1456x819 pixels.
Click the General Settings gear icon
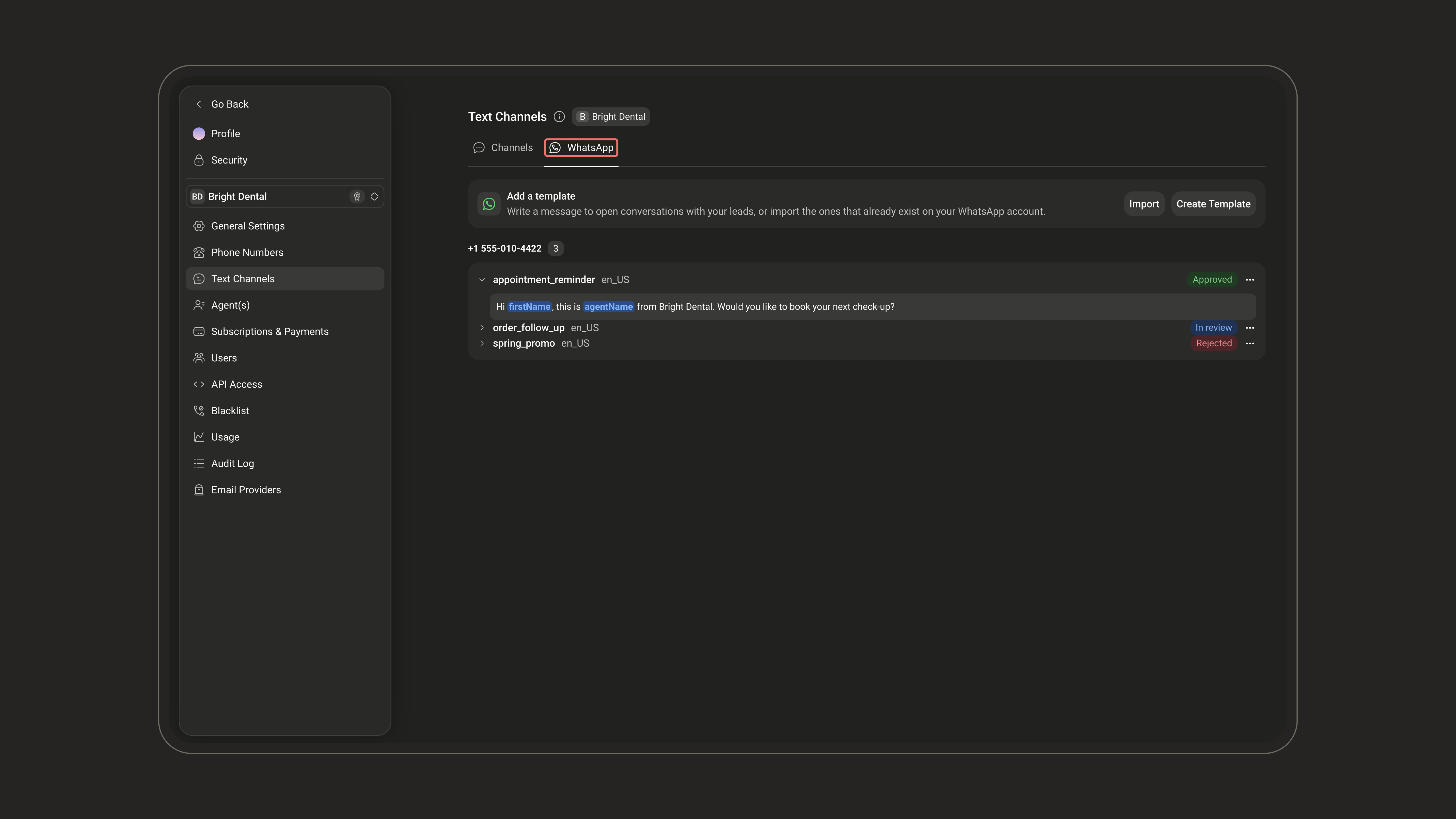[198, 226]
